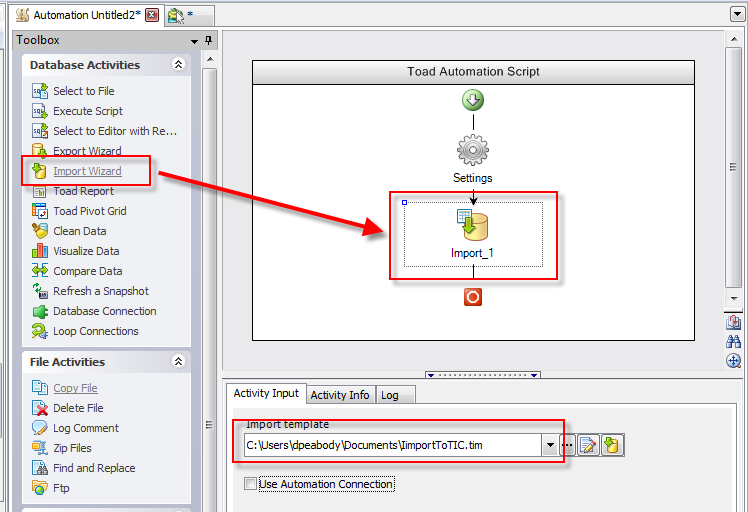Screen dimensions: 748x512
Task: Open the Toolbox panel dropdown menu
Action: click(x=195, y=42)
